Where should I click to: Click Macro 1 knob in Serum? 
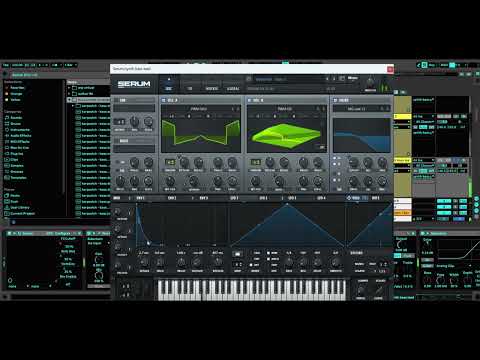point(118,212)
